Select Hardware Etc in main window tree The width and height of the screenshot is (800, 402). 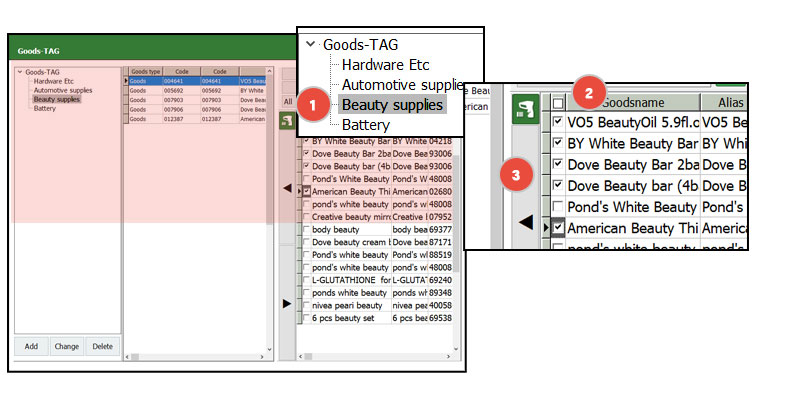coord(54,81)
